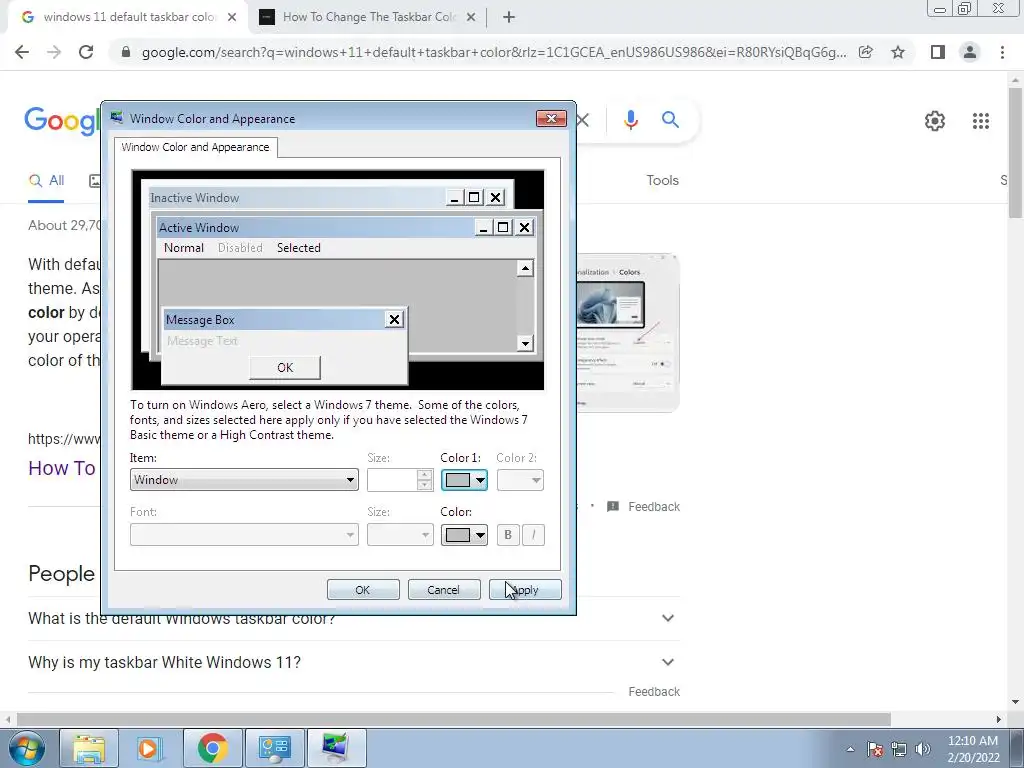Click the Inactive Window title bar preview
1024x768 pixels.
(x=297, y=197)
